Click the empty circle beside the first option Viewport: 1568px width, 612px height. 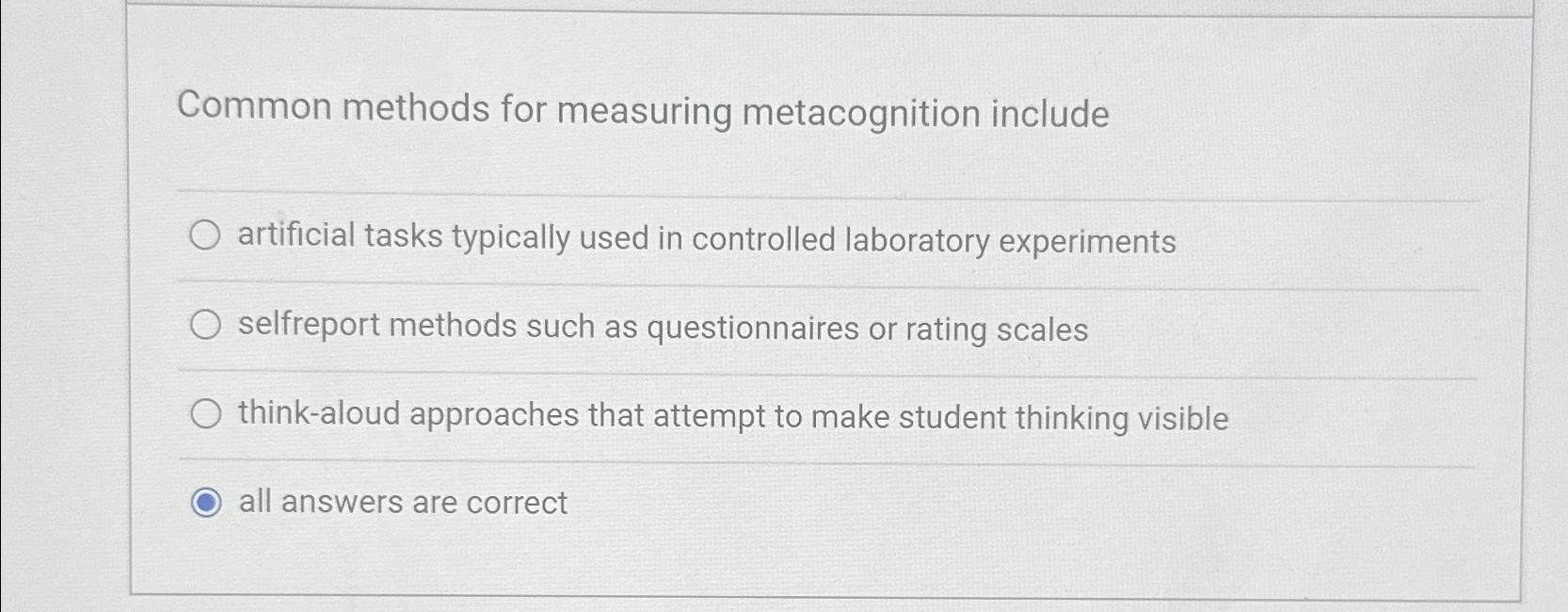click(204, 238)
